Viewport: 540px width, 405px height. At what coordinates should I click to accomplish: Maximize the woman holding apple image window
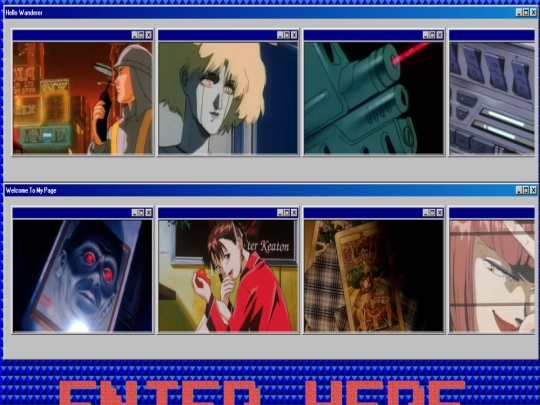[287, 212]
